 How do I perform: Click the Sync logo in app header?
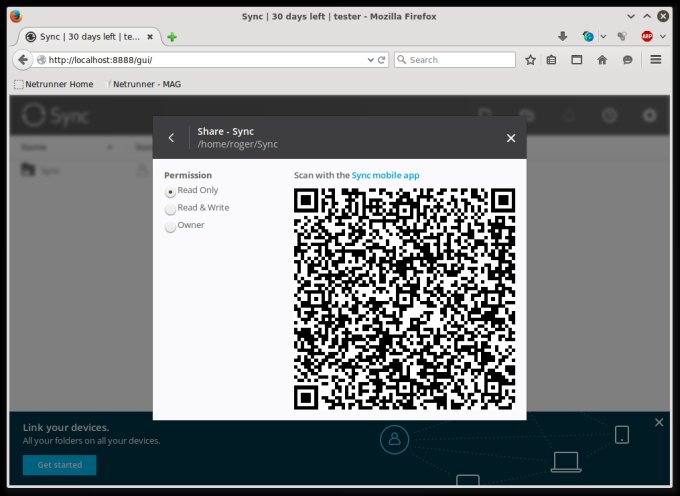click(x=56, y=116)
